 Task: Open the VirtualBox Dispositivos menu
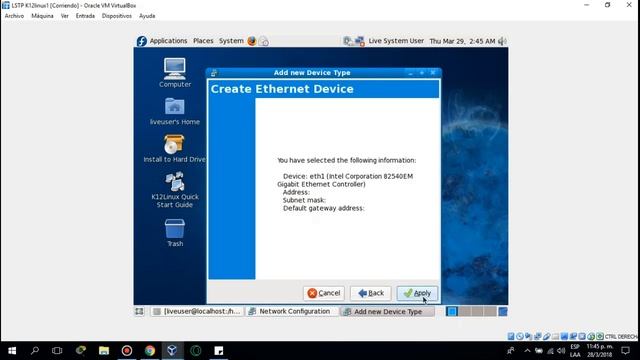click(x=117, y=16)
